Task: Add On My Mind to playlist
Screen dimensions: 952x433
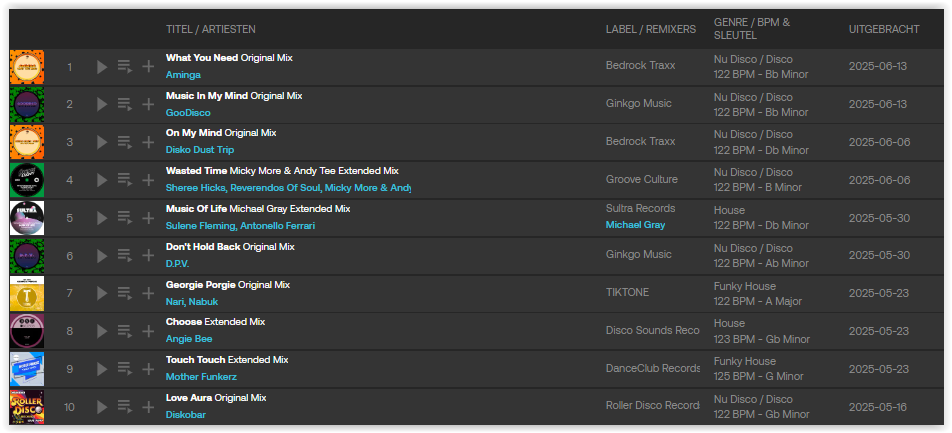Action: 148,142
